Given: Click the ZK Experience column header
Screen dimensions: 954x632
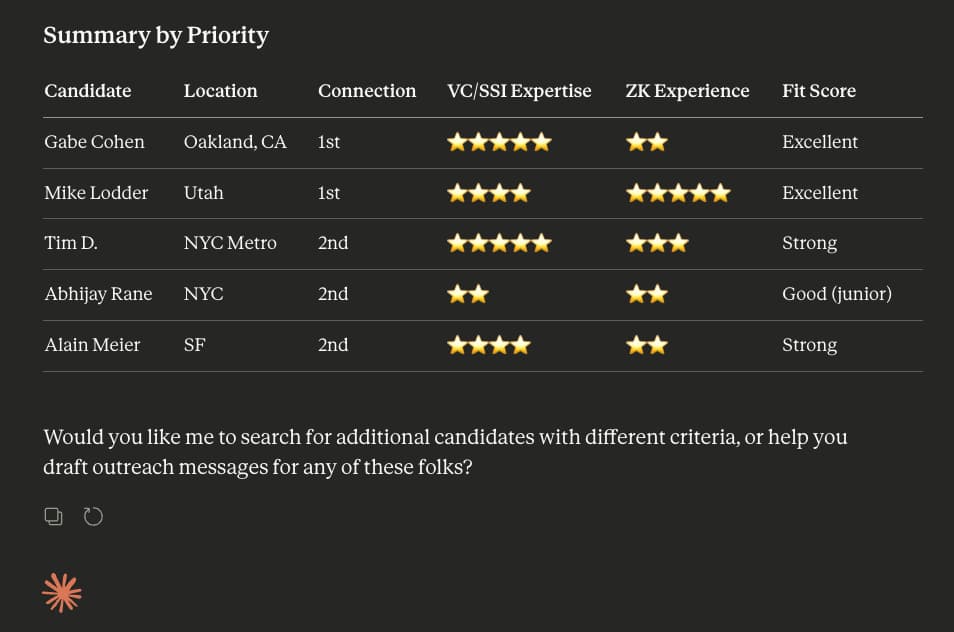Looking at the screenshot, I should pos(687,91).
